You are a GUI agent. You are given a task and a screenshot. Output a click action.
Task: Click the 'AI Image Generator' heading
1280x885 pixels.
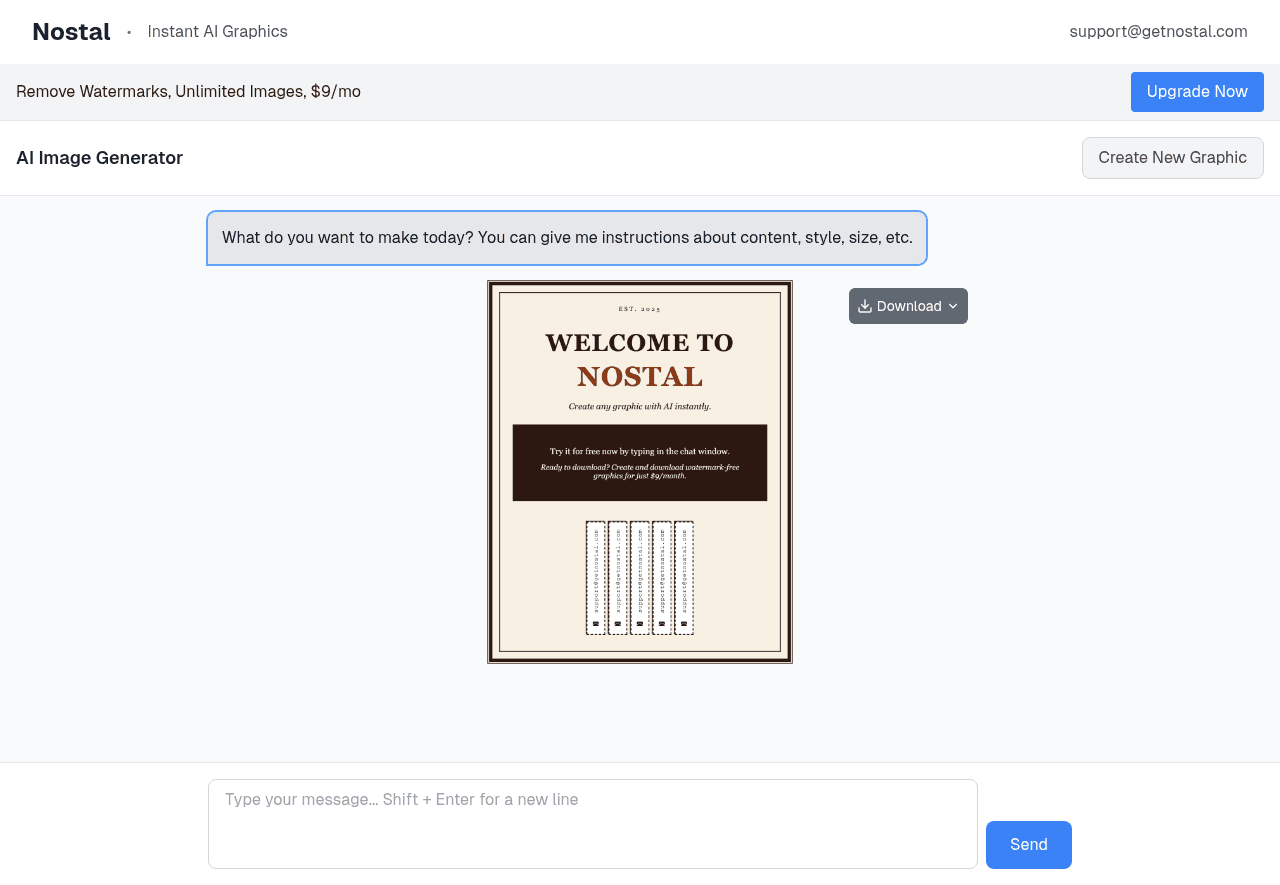[99, 158]
